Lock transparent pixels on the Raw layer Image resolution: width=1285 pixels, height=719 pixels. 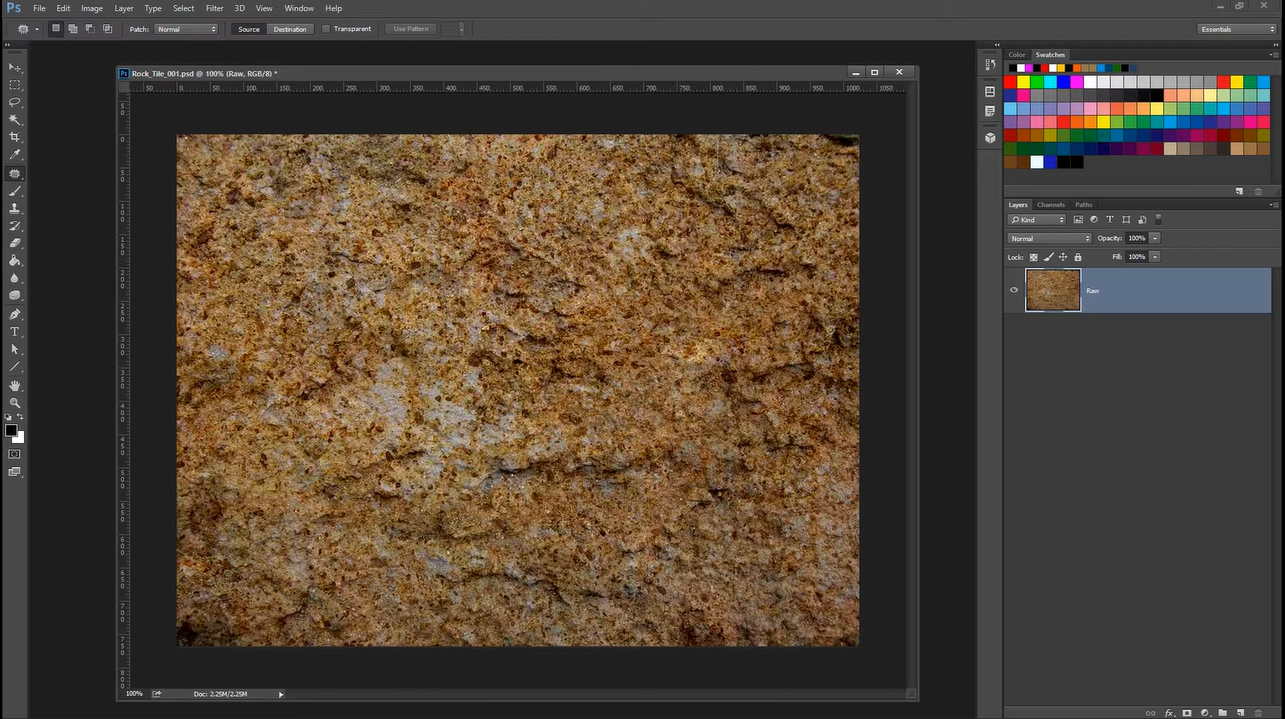pos(1034,257)
